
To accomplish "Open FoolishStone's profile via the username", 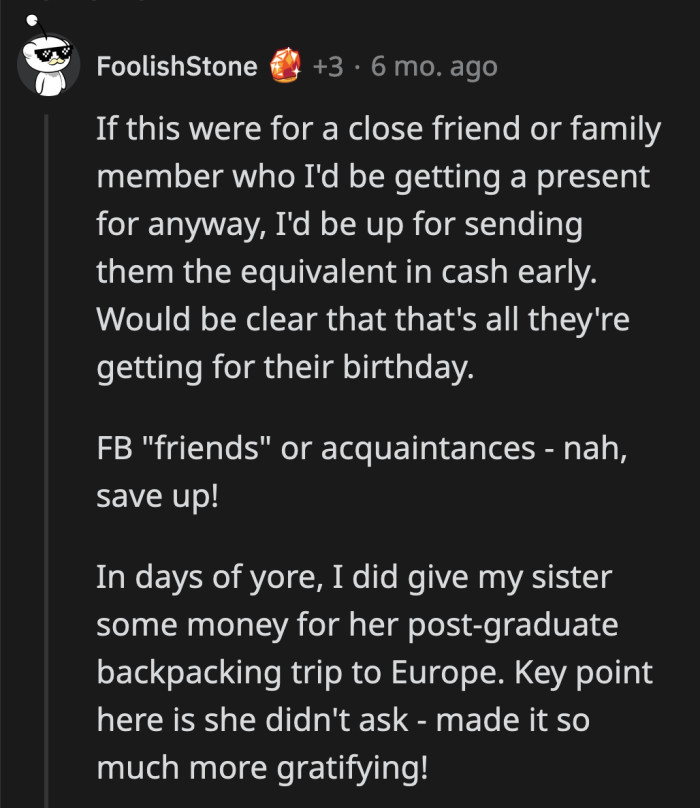I will (176, 65).
